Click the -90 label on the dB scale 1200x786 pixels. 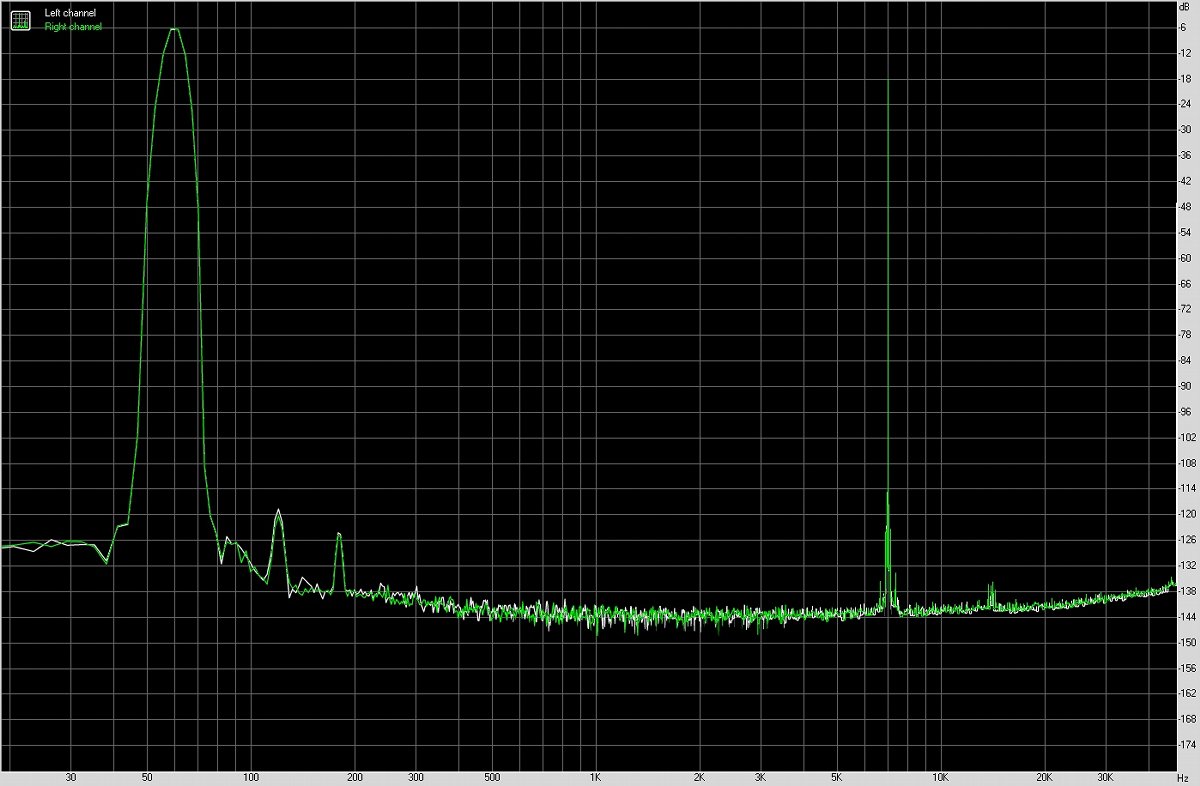coord(1184,386)
